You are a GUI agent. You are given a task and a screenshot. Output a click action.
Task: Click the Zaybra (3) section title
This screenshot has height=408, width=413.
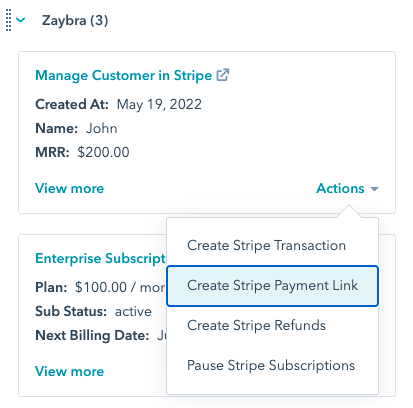click(x=75, y=20)
